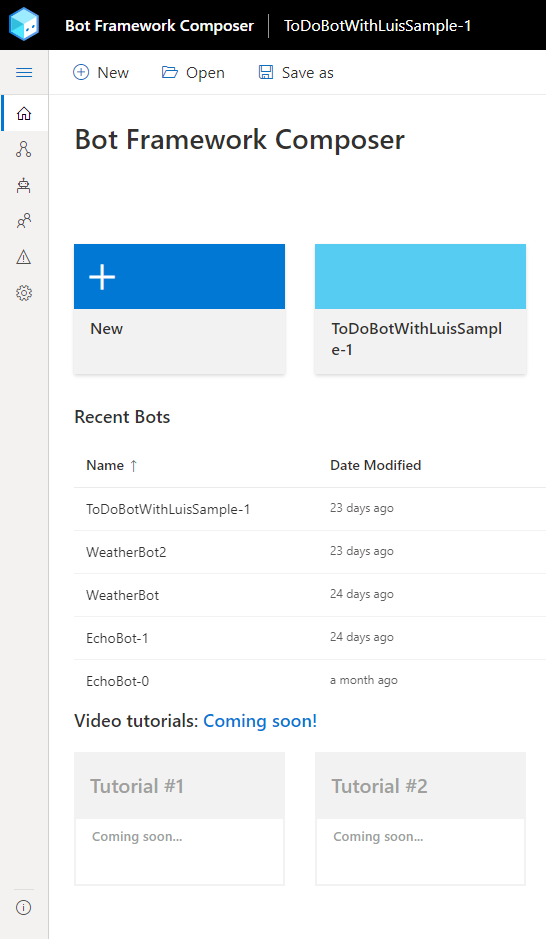The height and width of the screenshot is (939, 546).
Task: Sort by Date Modified column header
Action: [375, 465]
